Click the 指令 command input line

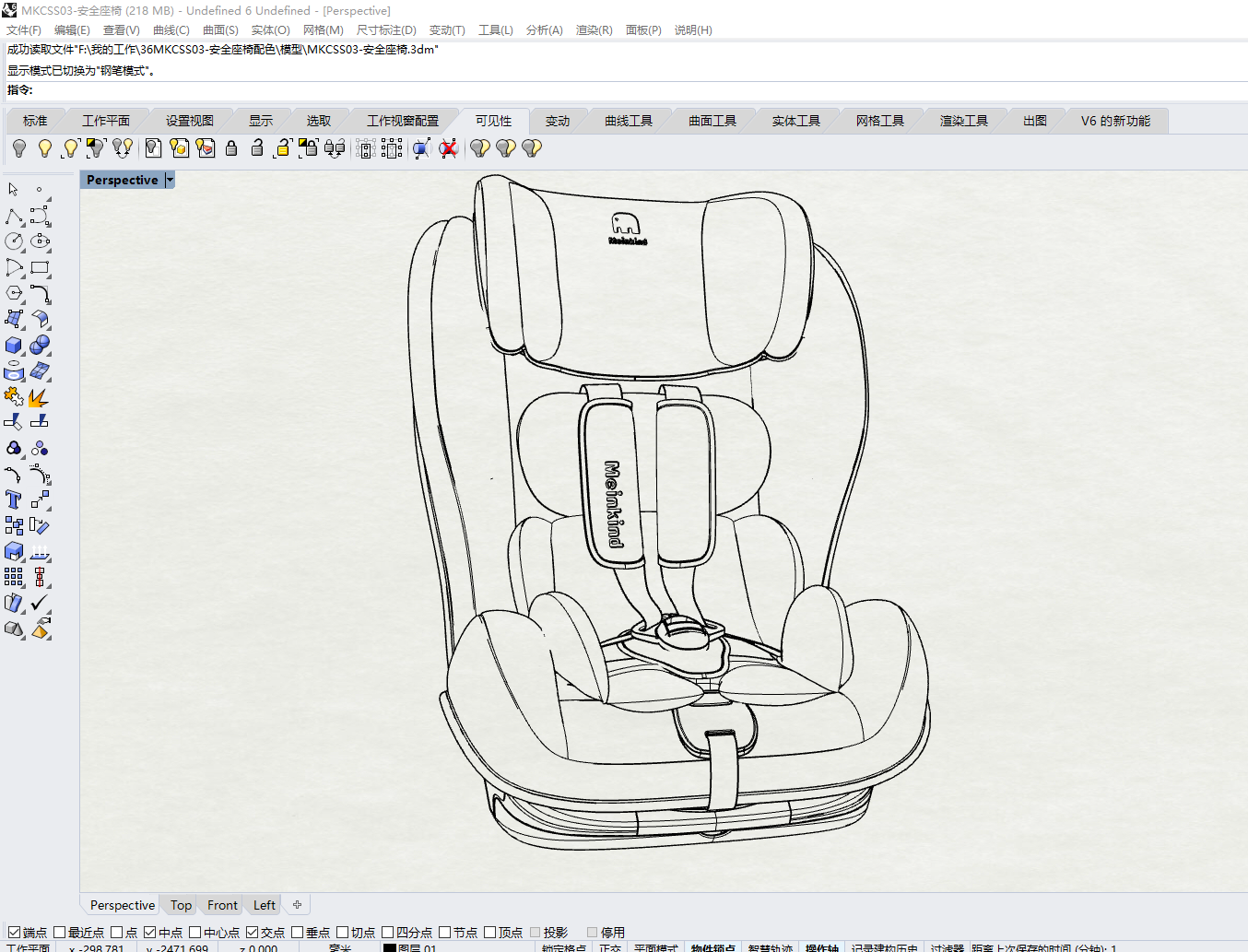click(x=184, y=90)
